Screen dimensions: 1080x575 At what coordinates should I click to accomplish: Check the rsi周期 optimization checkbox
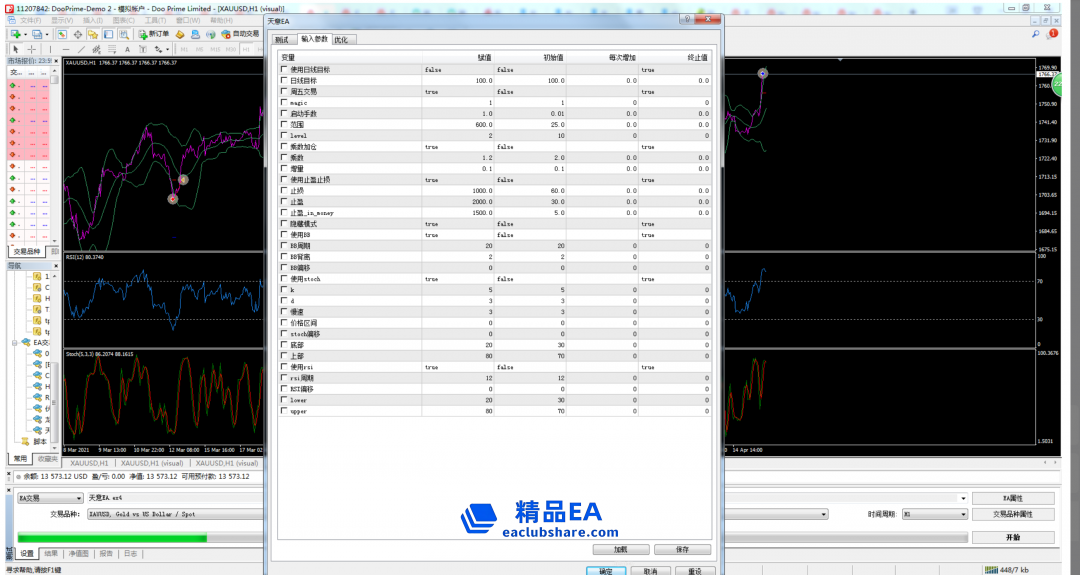284,378
